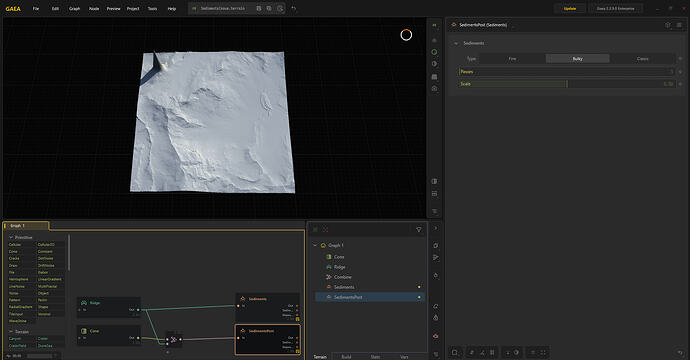Image resolution: width=690 pixels, height=360 pixels.
Task: Collapse the Primitive node category
Action: [11, 237]
